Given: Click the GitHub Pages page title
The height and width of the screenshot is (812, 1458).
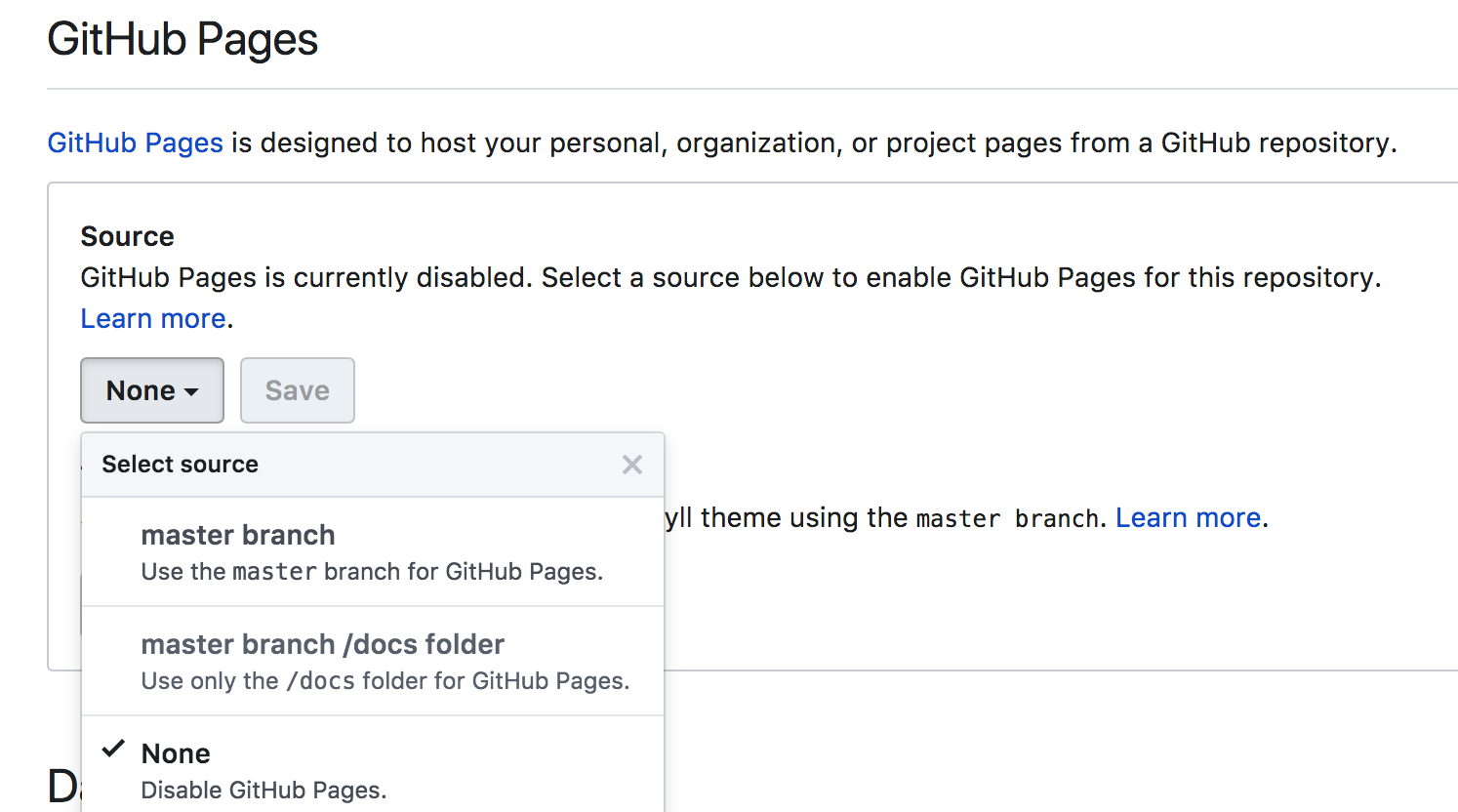Looking at the screenshot, I should click(x=182, y=40).
